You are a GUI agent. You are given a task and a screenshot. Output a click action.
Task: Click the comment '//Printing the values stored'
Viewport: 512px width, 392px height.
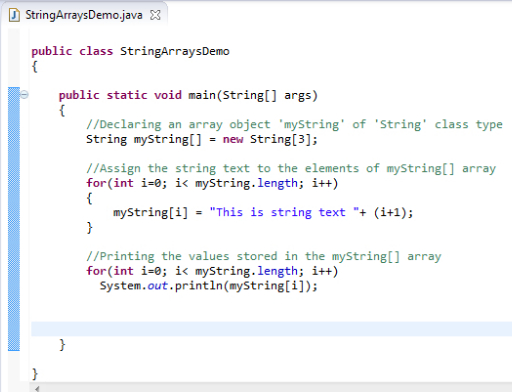click(x=182, y=257)
